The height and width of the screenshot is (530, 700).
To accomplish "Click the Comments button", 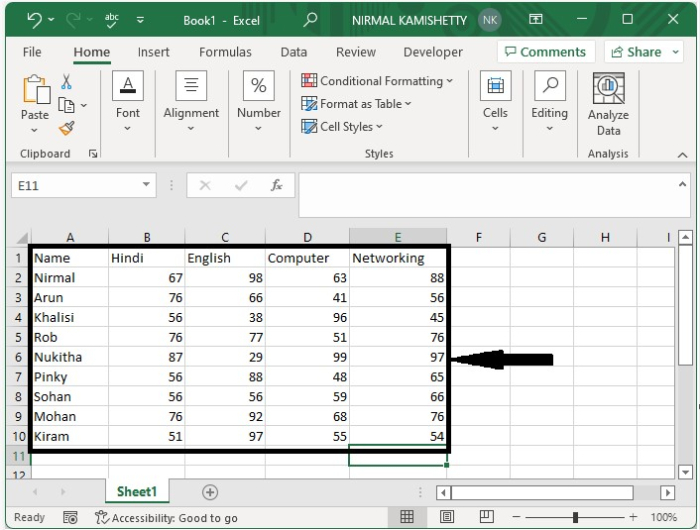I will click(546, 52).
